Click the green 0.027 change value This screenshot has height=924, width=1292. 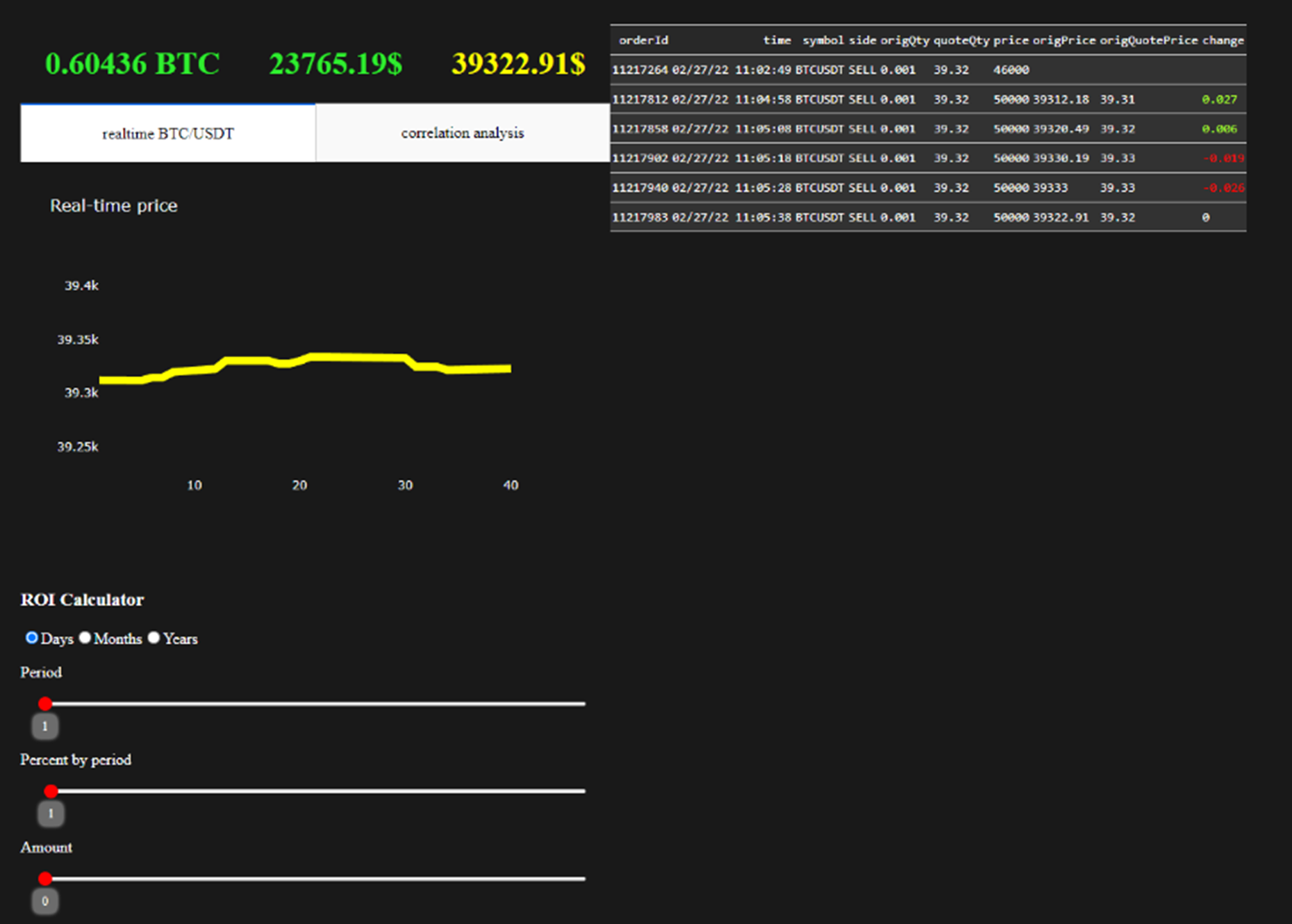click(1219, 99)
